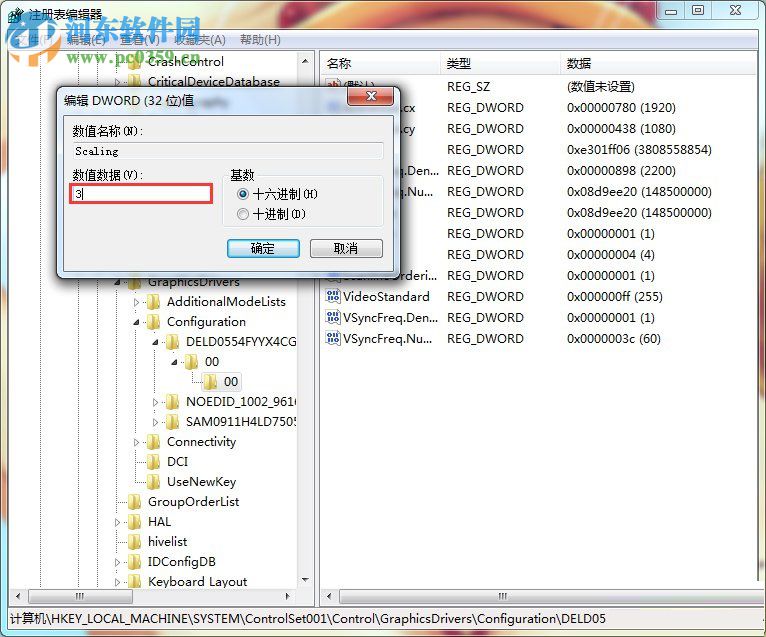Collapse the Configuration tree node
The image size is (766, 637).
point(136,322)
